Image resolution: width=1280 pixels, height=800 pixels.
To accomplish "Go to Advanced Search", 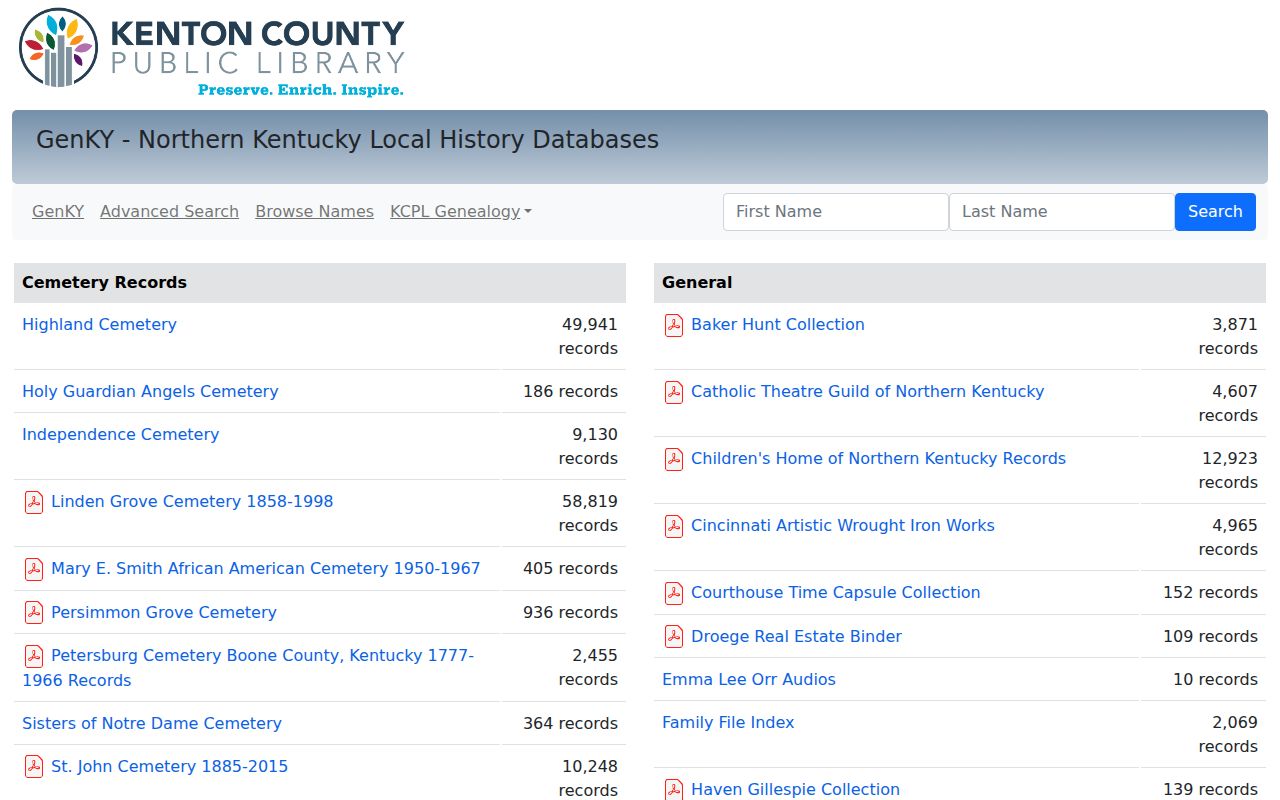I will point(169,211).
